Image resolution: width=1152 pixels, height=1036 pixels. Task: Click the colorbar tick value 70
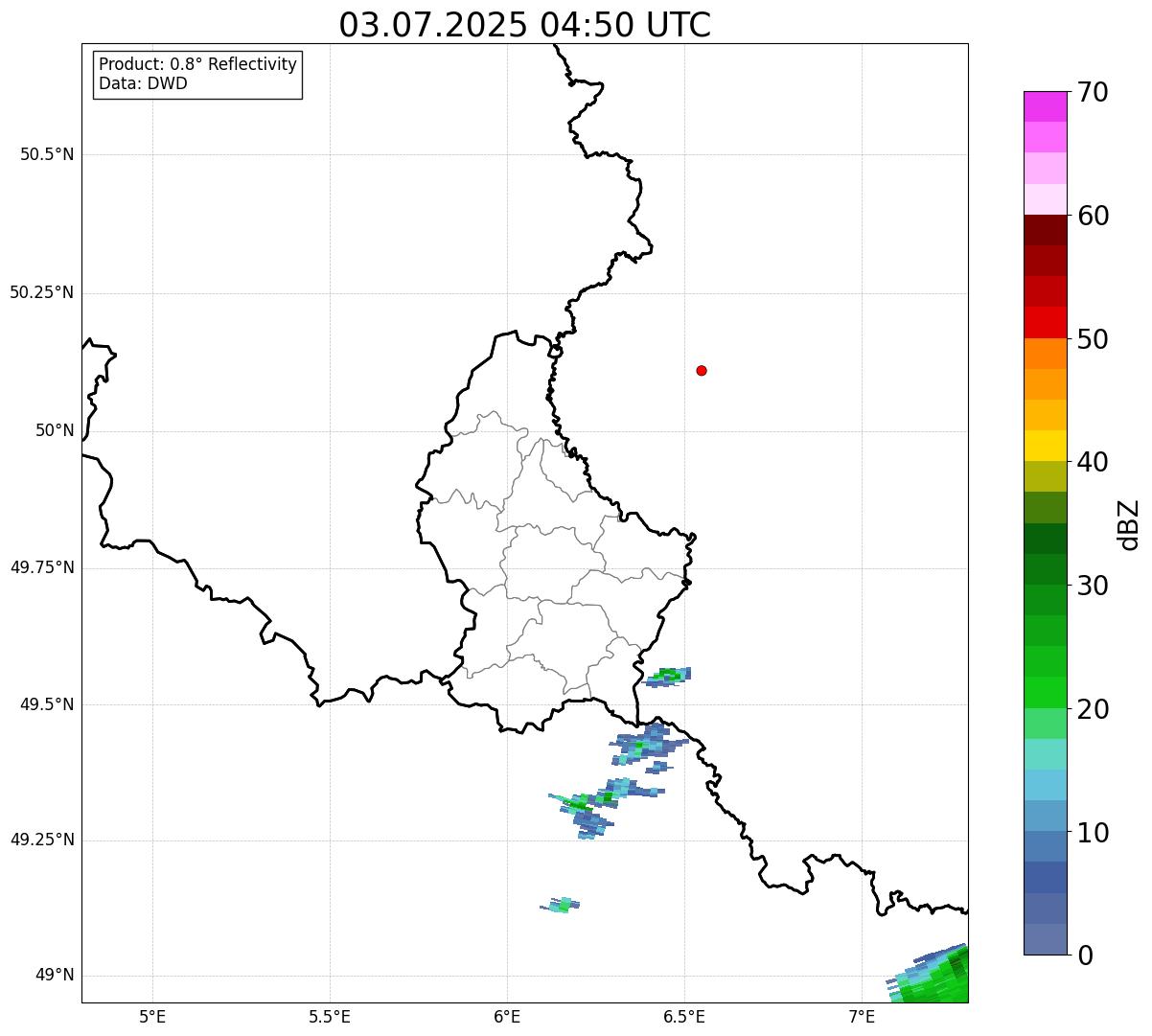(x=1093, y=92)
